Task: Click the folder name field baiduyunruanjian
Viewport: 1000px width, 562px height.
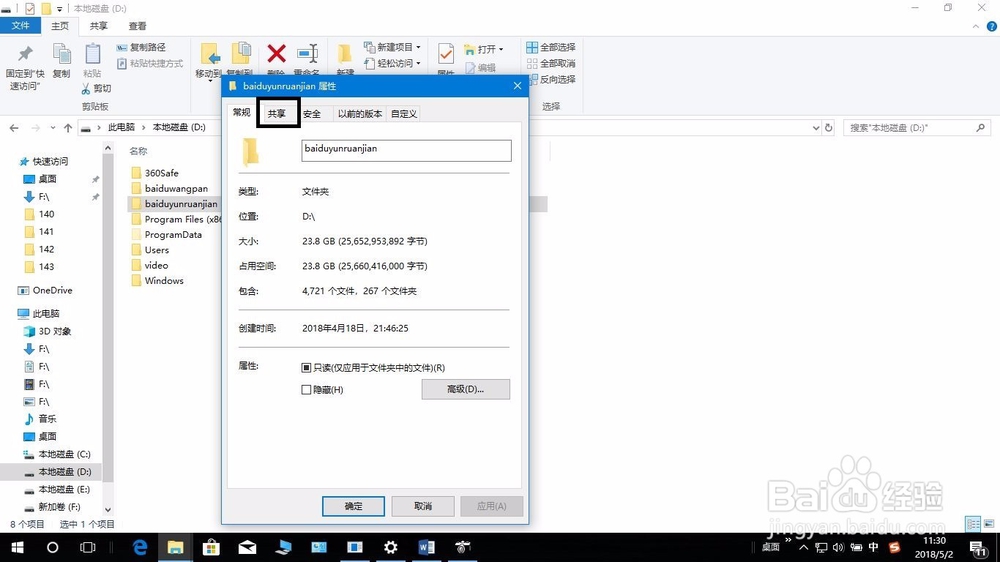Action: coord(406,150)
